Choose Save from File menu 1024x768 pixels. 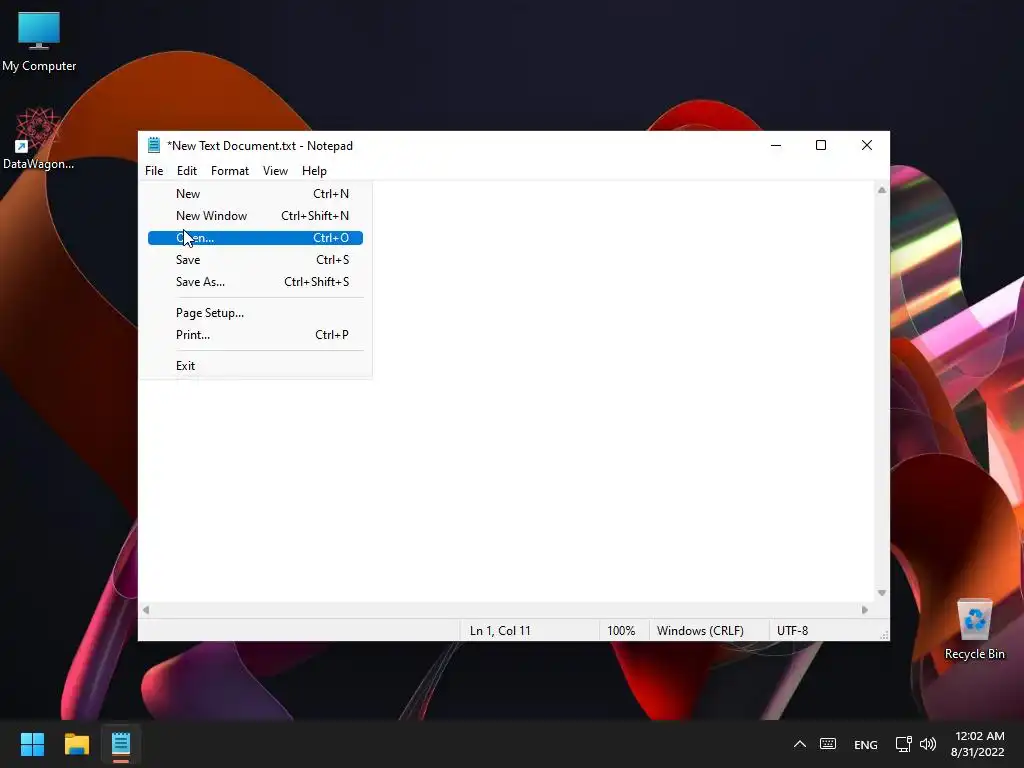click(255, 260)
